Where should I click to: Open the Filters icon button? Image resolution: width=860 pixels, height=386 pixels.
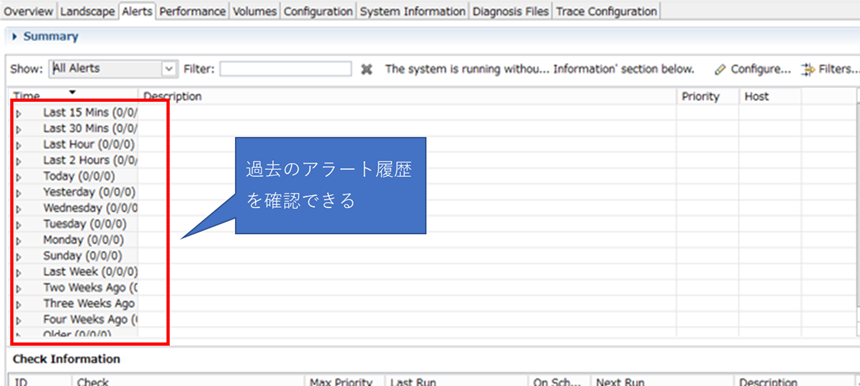click(x=830, y=70)
